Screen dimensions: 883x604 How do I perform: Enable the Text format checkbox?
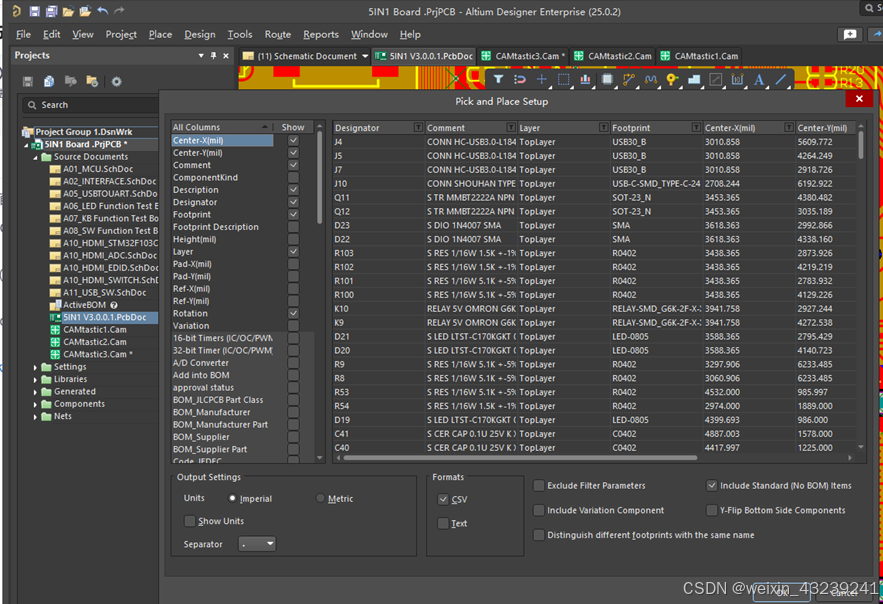click(x=443, y=523)
